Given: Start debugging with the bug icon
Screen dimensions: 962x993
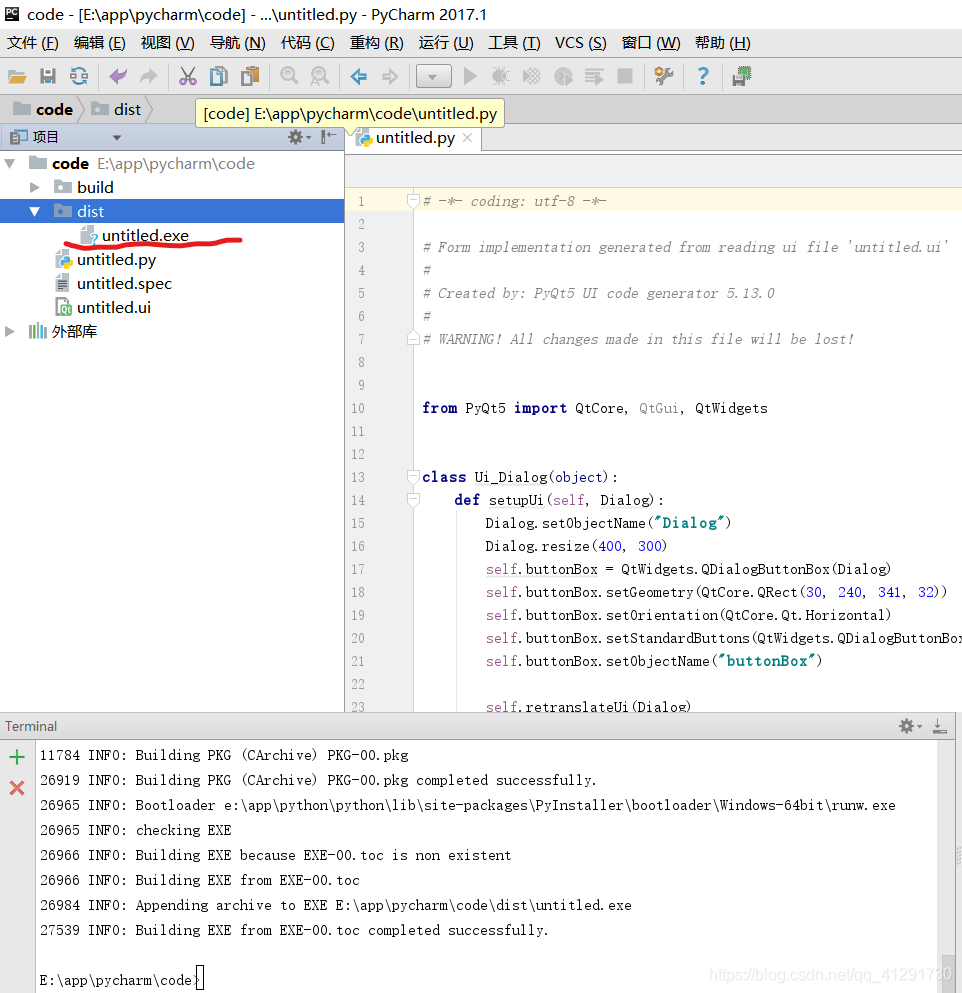Looking at the screenshot, I should (x=498, y=76).
